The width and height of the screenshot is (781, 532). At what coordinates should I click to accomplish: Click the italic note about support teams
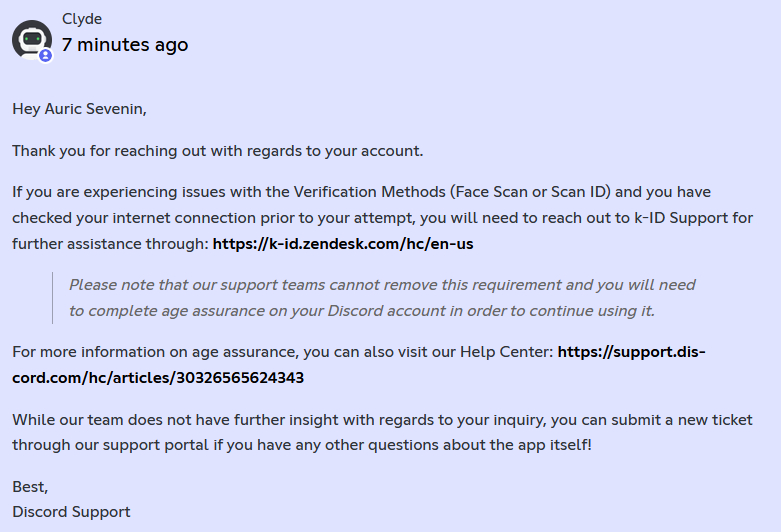pyautogui.click(x=381, y=285)
